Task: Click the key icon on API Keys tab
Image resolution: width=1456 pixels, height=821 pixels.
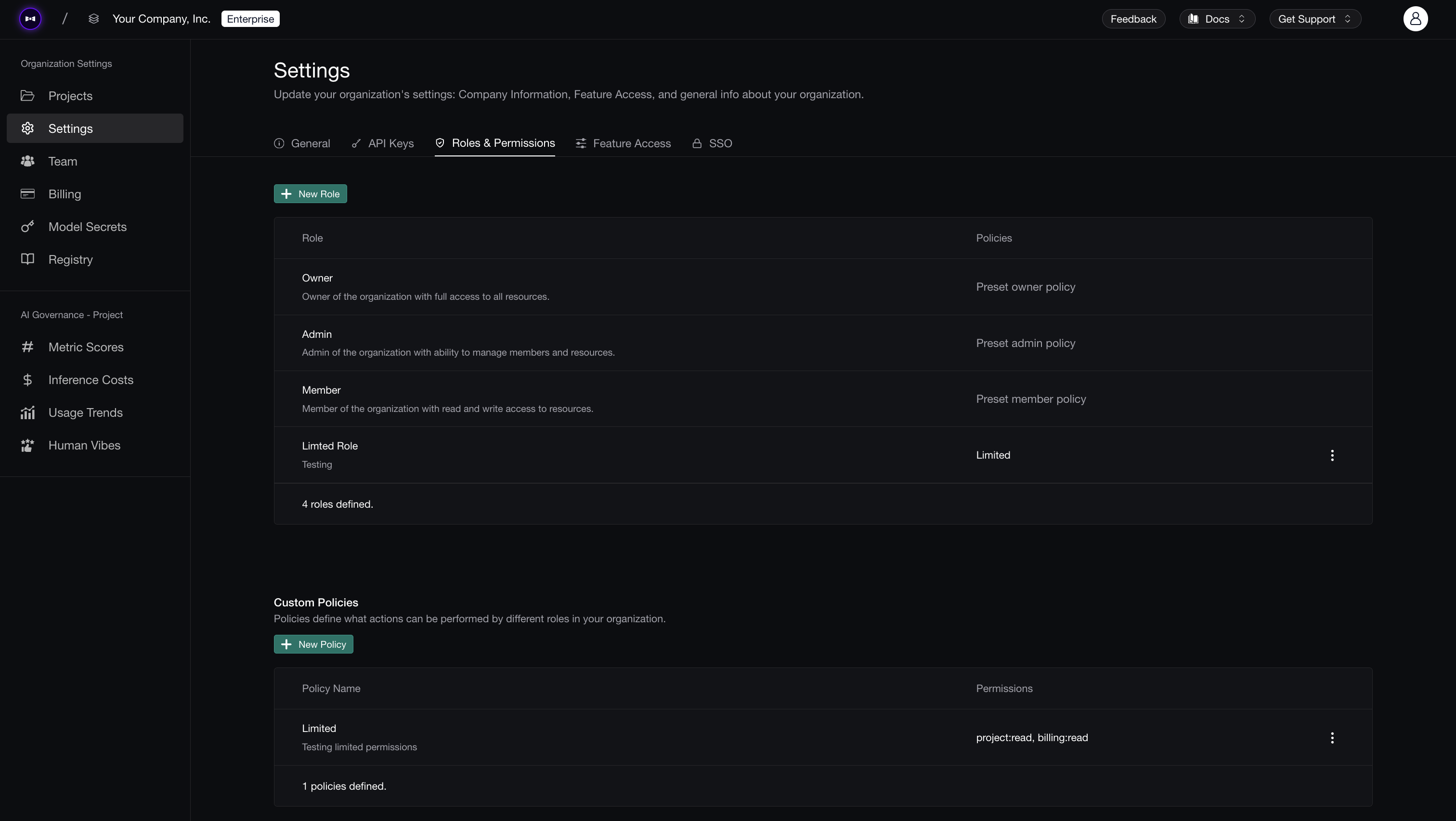Action: click(356, 143)
